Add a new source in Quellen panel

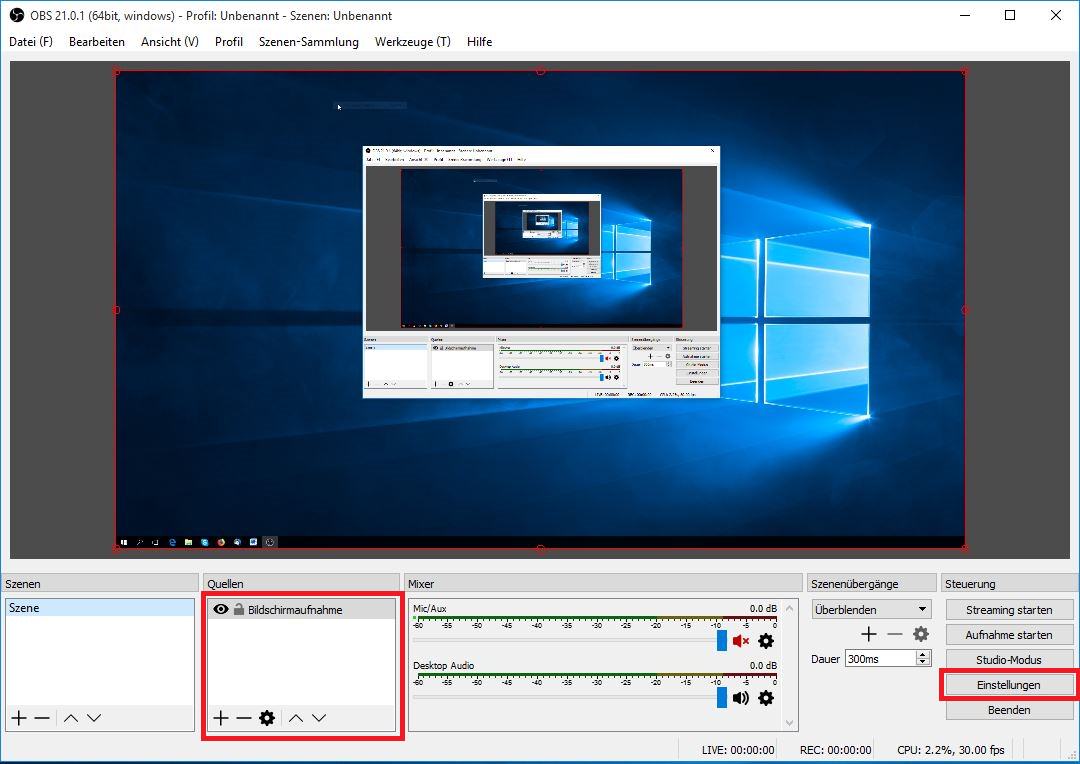click(220, 718)
